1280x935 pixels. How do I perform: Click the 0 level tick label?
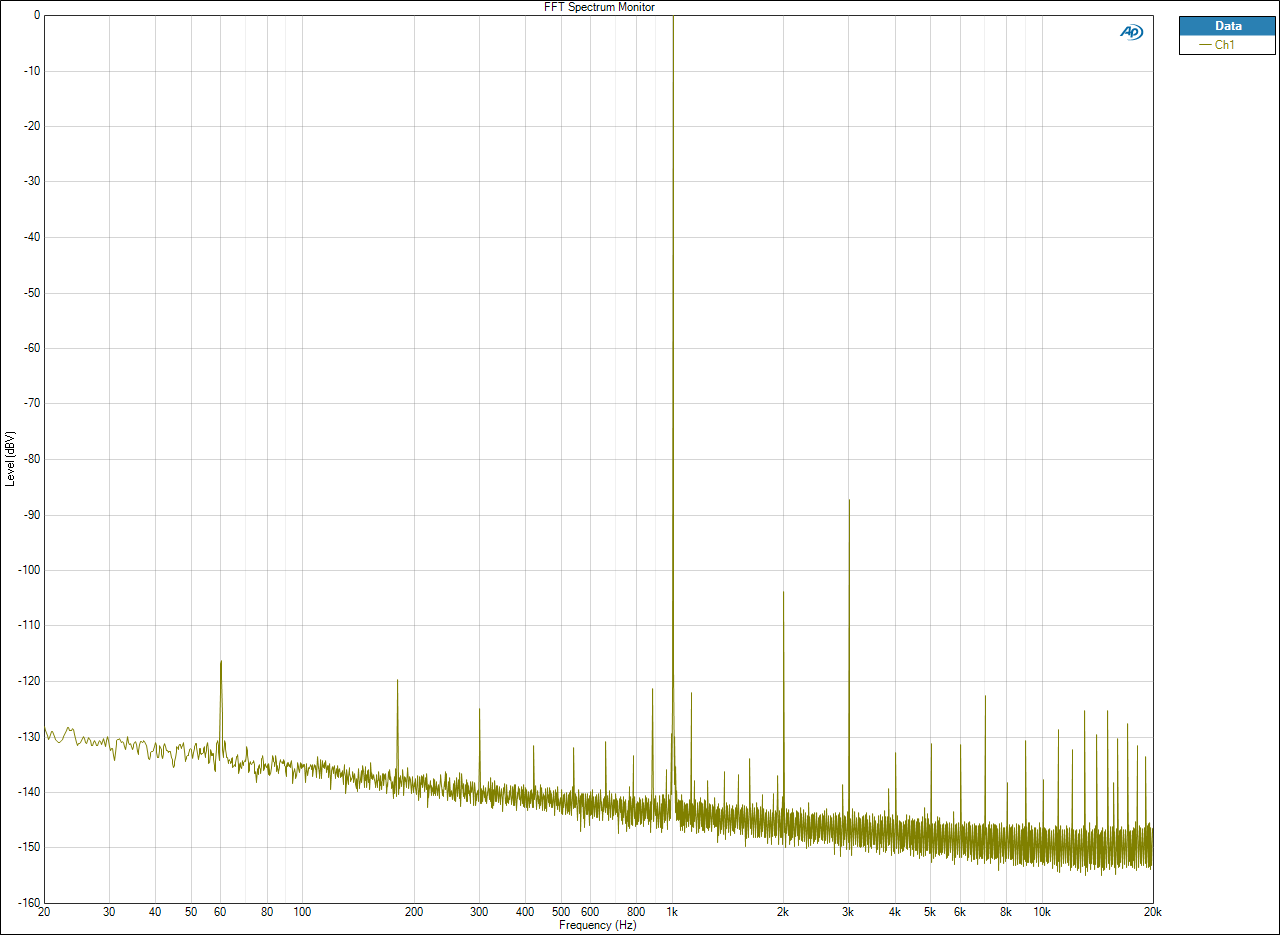pos(37,16)
